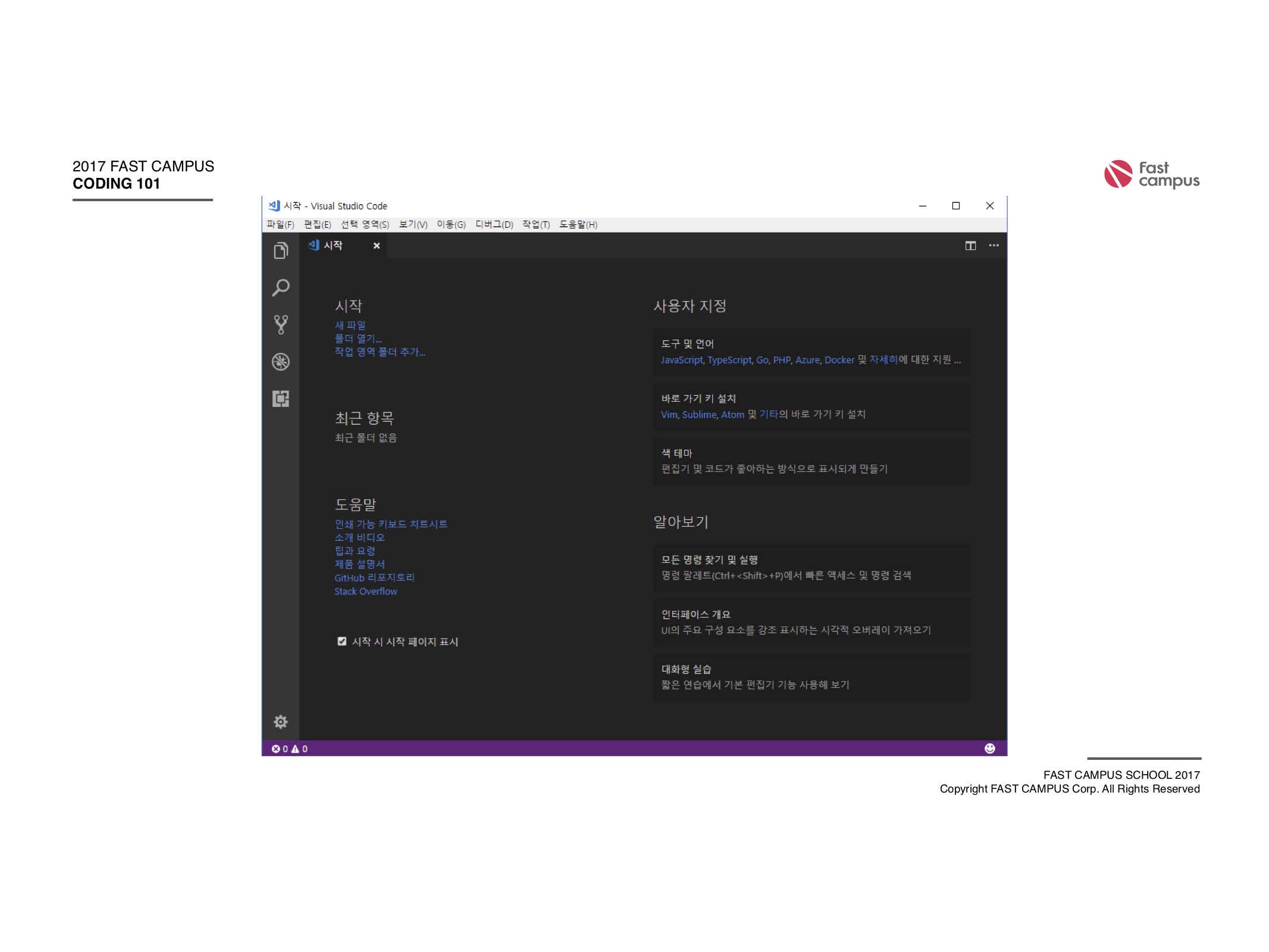Open the Debug view in the activity bar
This screenshot has width=1269, height=952.
[x=281, y=362]
